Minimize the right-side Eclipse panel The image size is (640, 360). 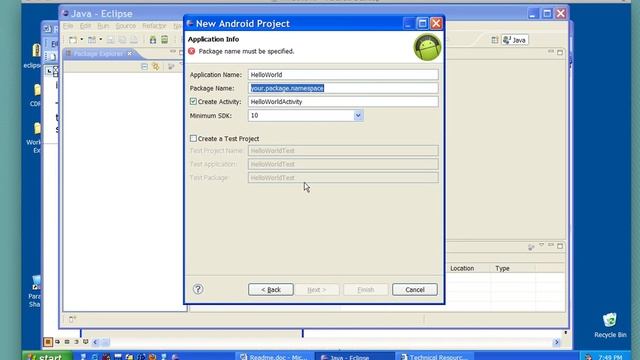coord(551,52)
